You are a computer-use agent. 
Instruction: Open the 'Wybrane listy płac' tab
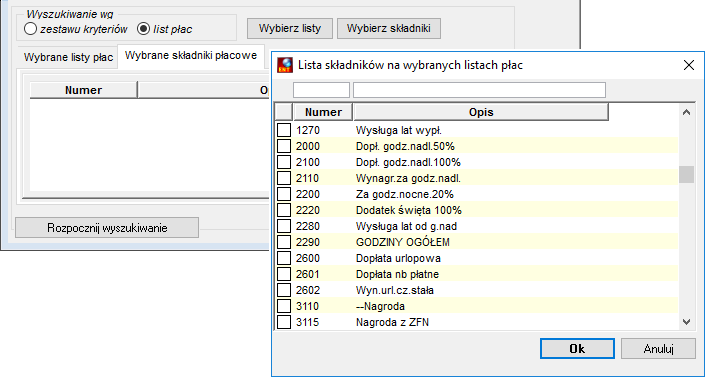[x=68, y=58]
